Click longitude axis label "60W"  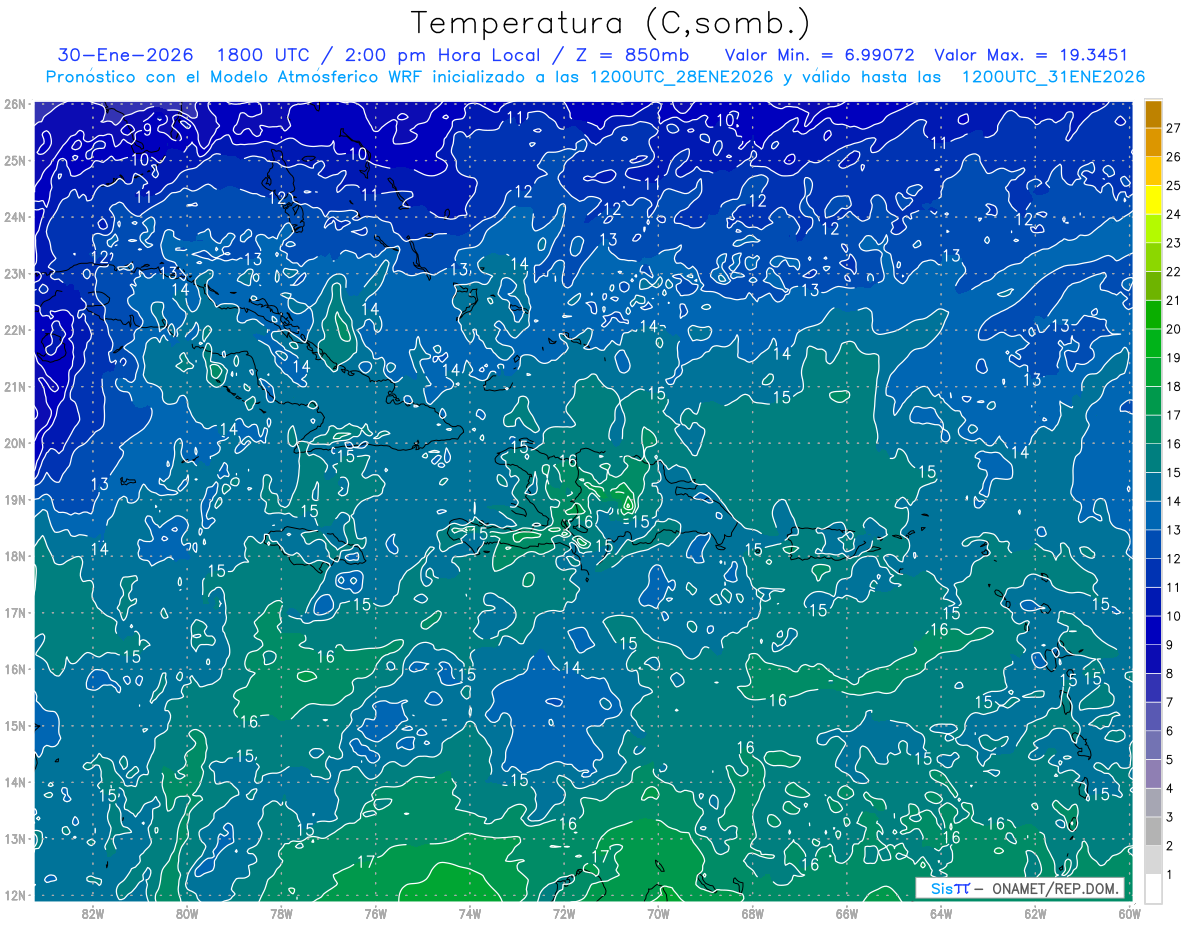pyautogui.click(x=1130, y=914)
